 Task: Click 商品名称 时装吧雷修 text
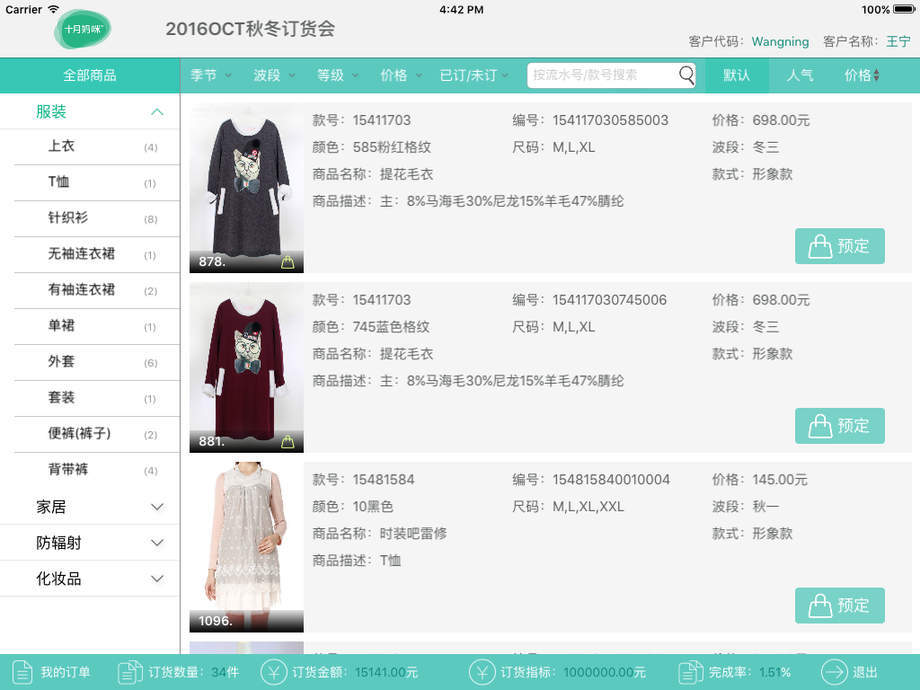click(x=380, y=533)
